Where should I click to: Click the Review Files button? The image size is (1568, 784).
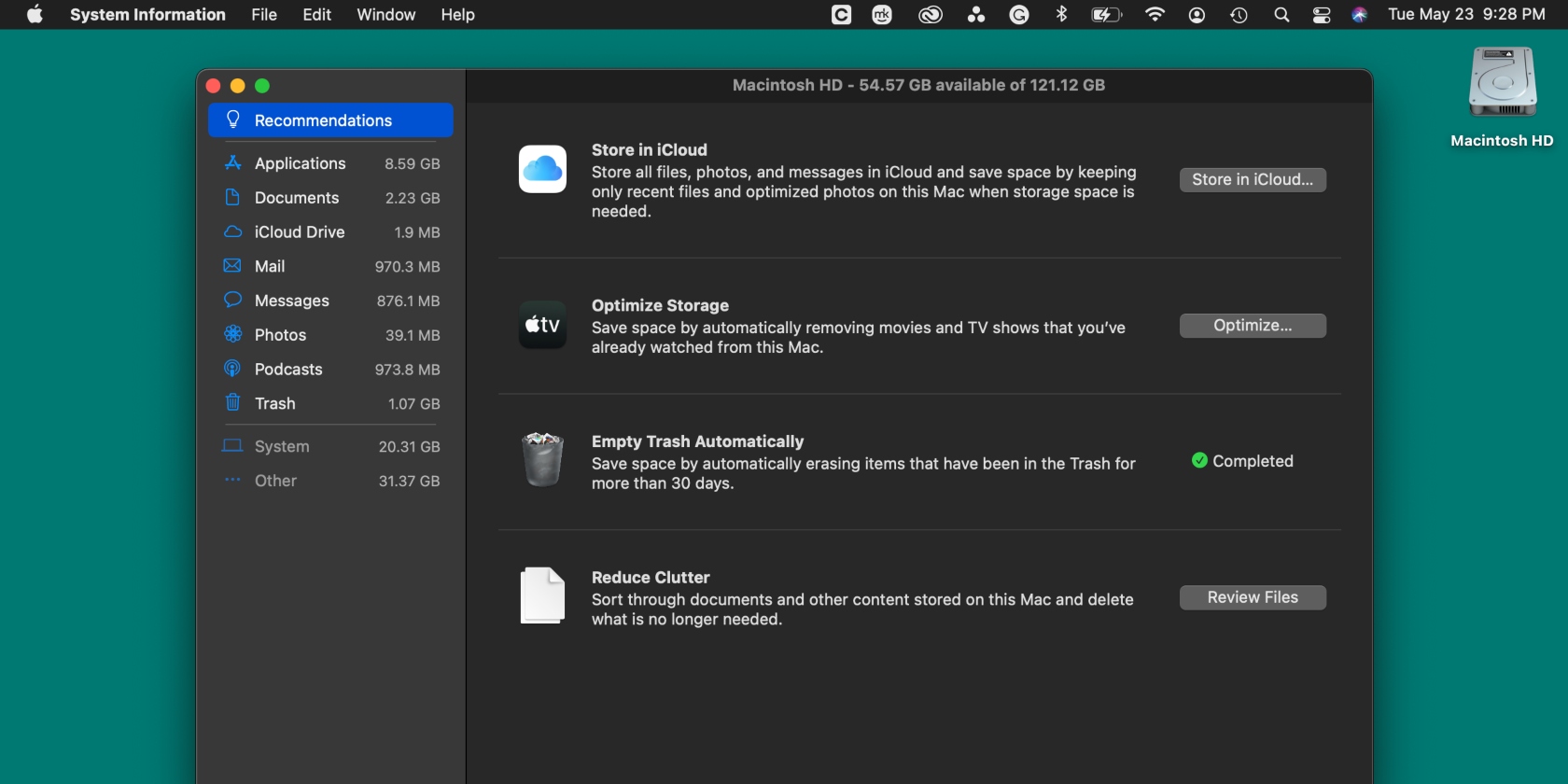coord(1253,597)
